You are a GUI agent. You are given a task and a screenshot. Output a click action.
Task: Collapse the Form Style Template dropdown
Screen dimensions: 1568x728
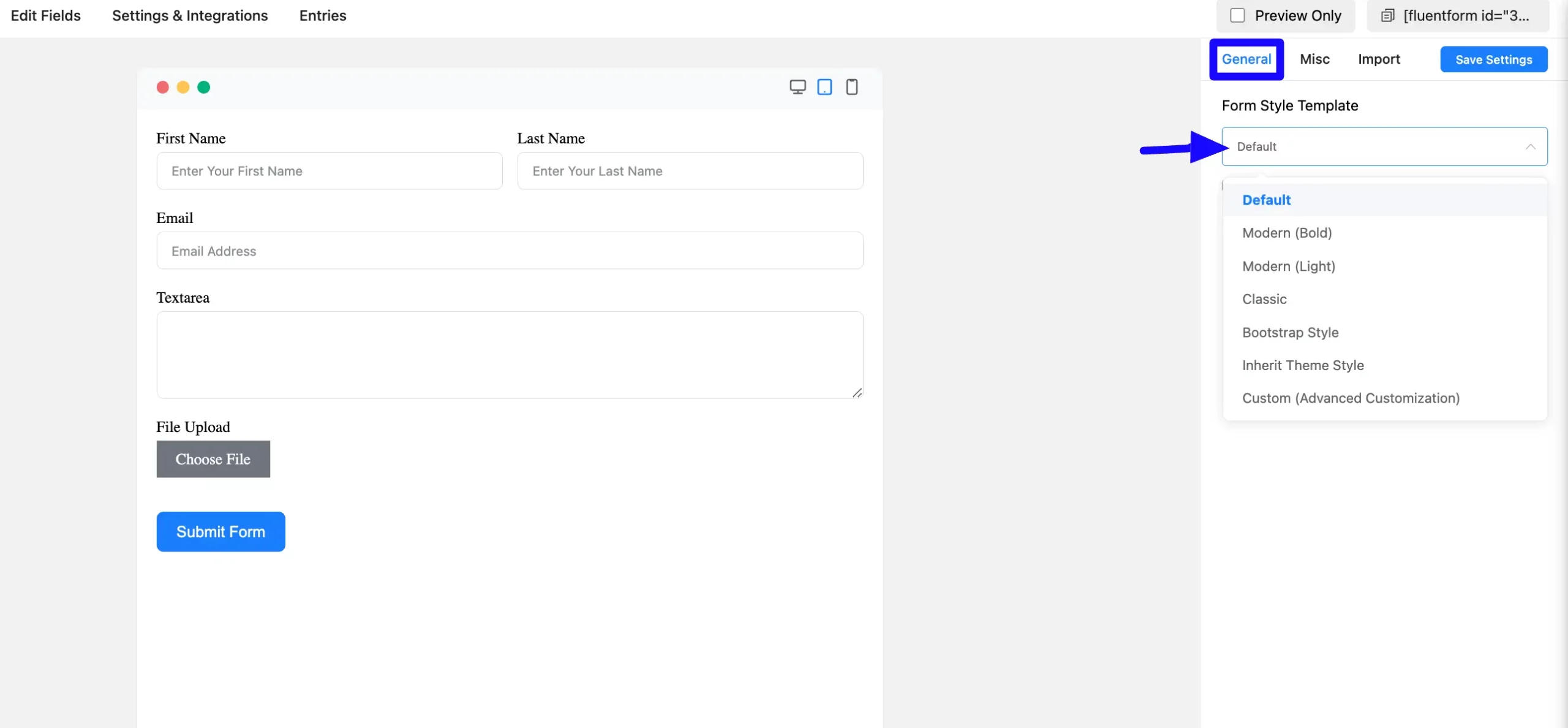[x=1530, y=146]
